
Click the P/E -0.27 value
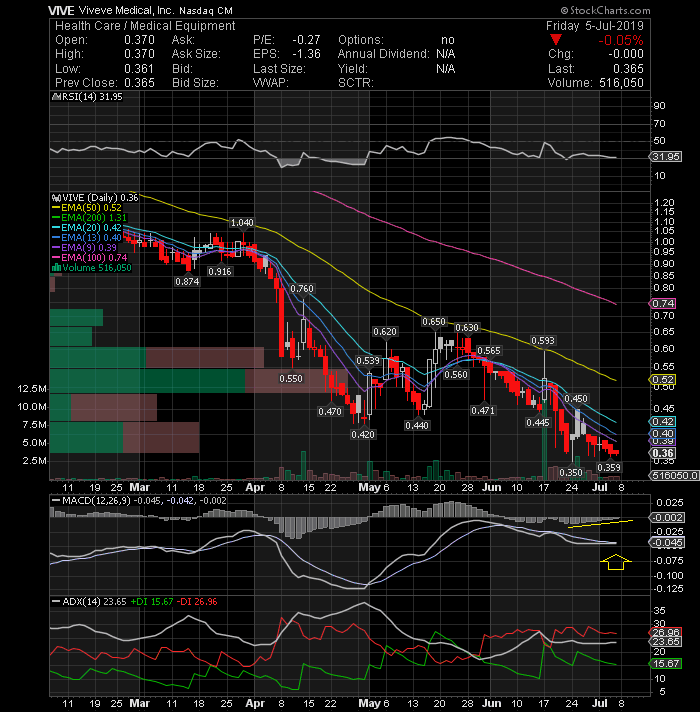pos(306,40)
